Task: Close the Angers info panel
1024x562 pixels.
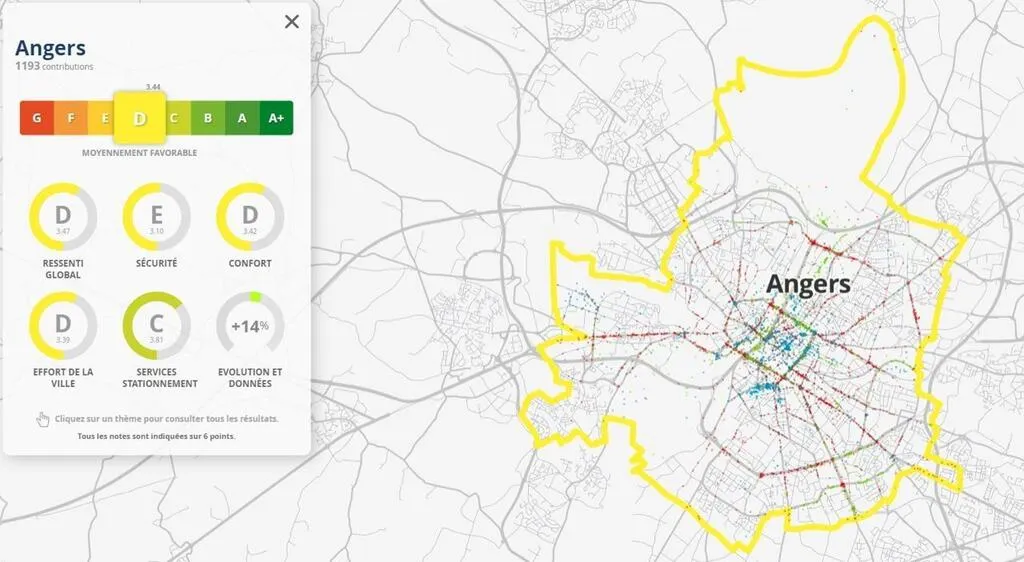Action: [x=292, y=22]
